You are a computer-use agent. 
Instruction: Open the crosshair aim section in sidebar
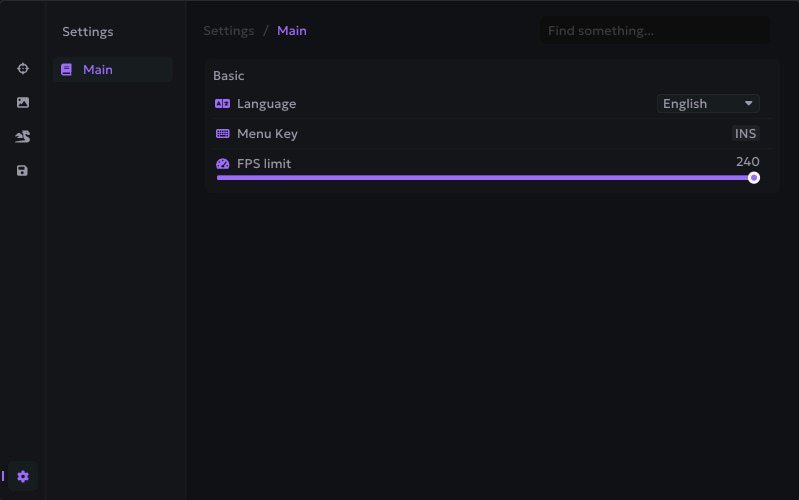tap(23, 68)
